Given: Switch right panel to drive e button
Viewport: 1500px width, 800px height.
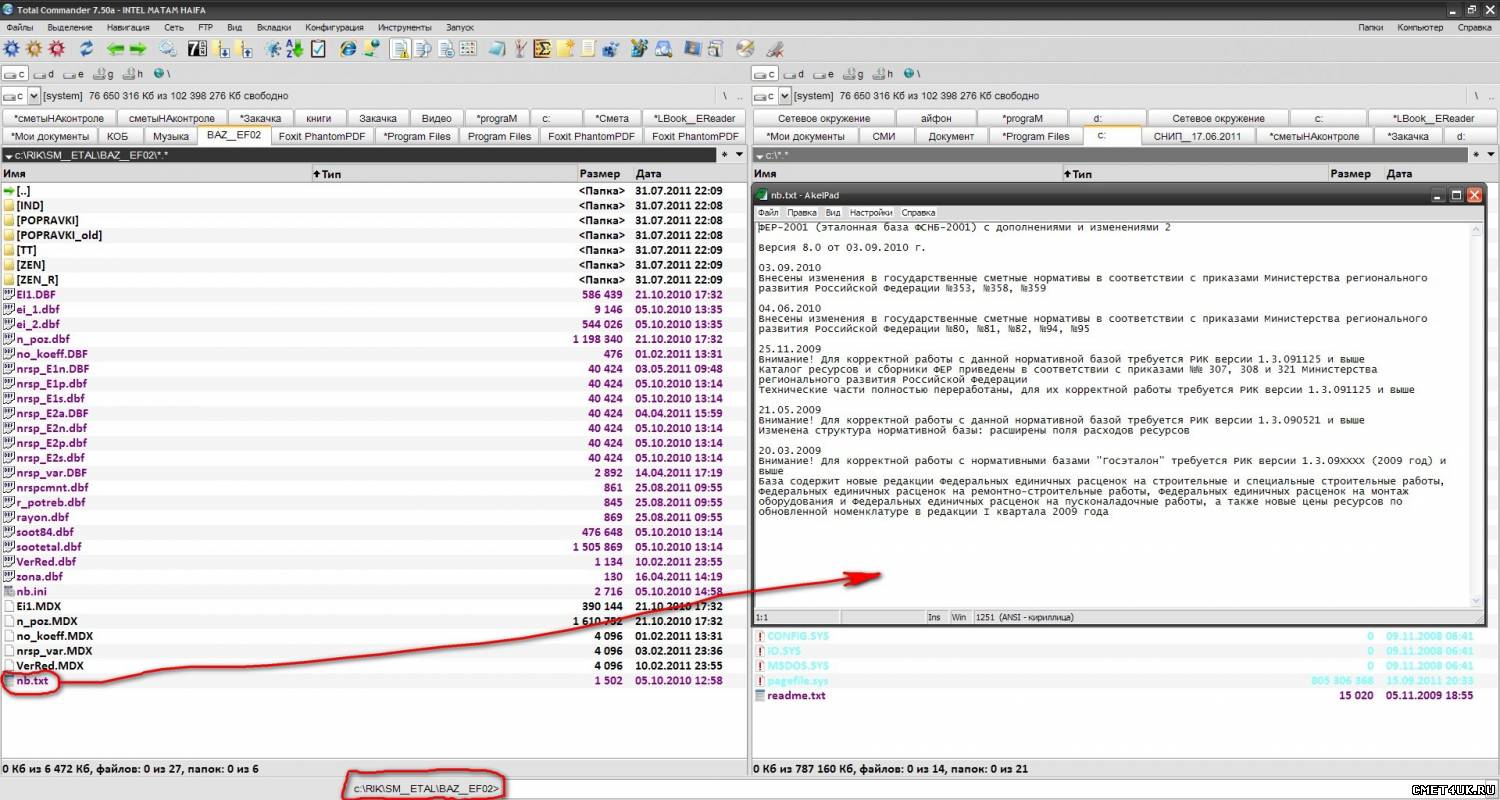Looking at the screenshot, I should (824, 74).
